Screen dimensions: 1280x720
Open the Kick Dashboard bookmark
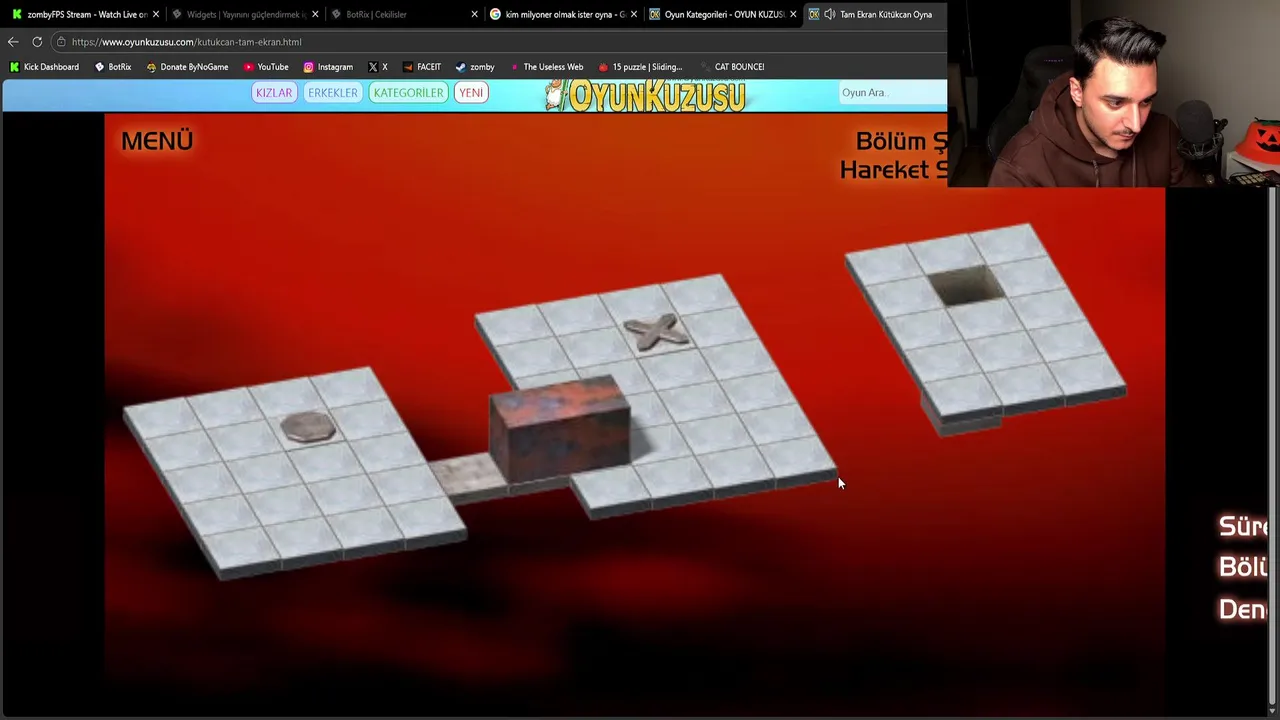pos(44,67)
